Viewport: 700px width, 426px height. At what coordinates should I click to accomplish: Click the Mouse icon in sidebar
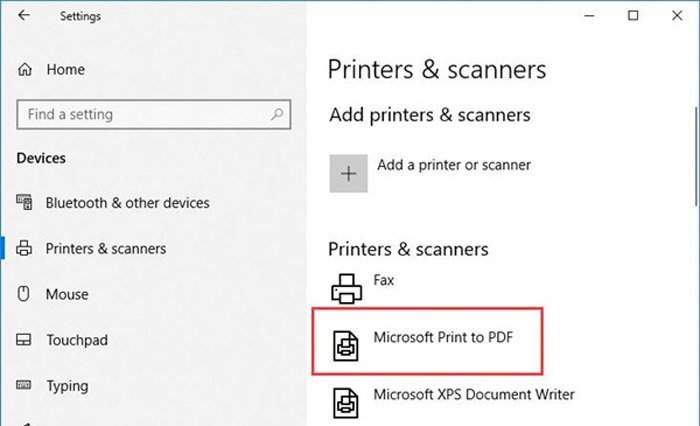coord(24,294)
